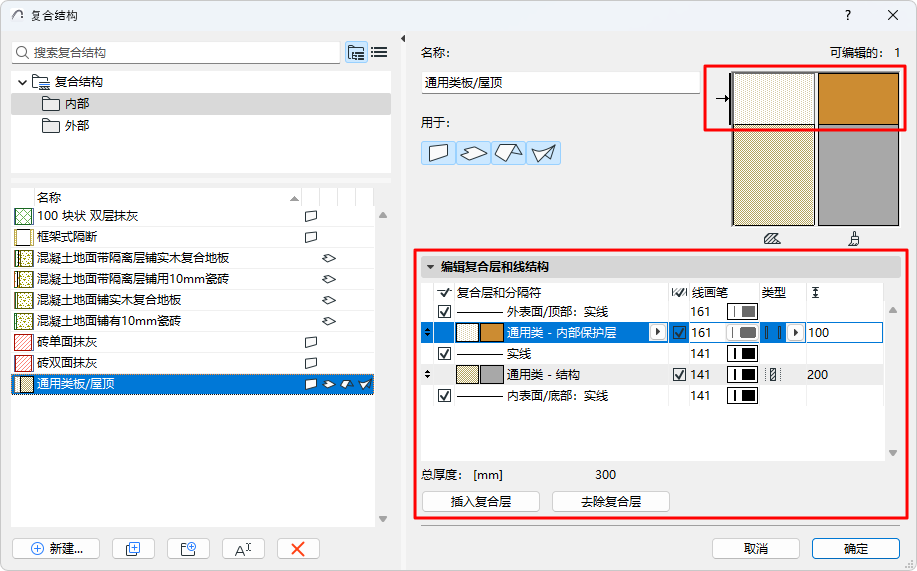This screenshot has height=571, width=917.
Task: Click the 去除复合层 button
Action: click(611, 501)
